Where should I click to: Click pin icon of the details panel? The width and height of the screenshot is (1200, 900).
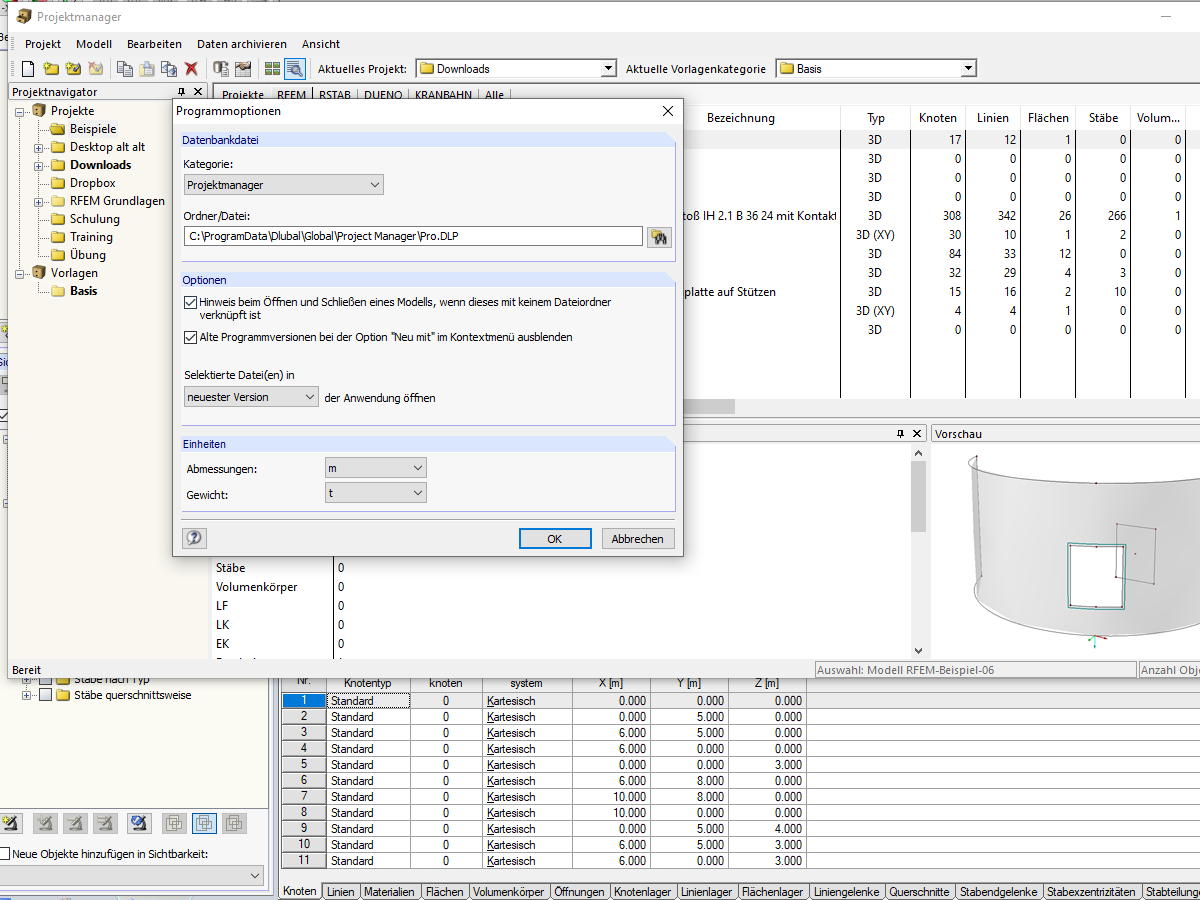[x=900, y=434]
